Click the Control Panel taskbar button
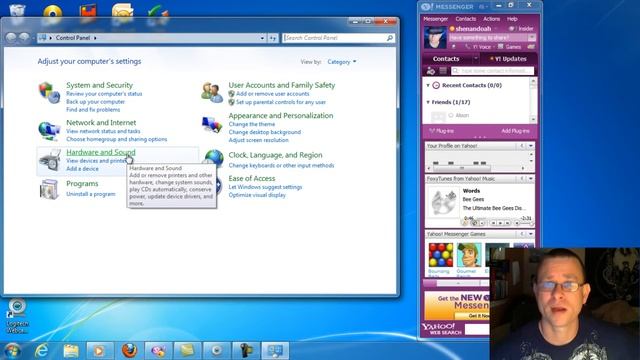The width and height of the screenshot is (640, 360). pos(275,351)
